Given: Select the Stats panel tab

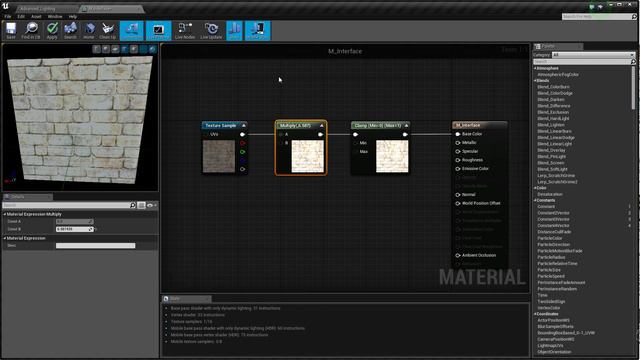Looking at the screenshot, I should click(x=186, y=299).
